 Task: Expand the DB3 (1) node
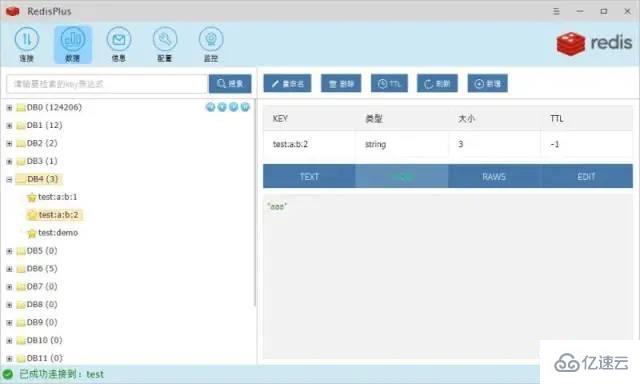click(9, 162)
